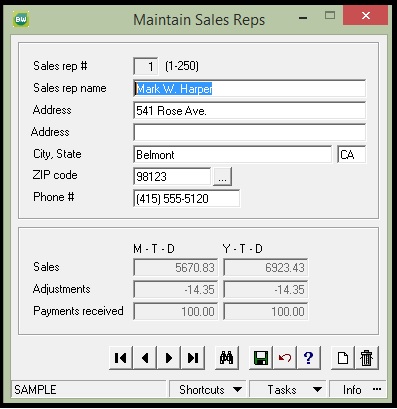Click the first Address field with 541 Rose Ave.
The image size is (397, 409).
click(249, 110)
